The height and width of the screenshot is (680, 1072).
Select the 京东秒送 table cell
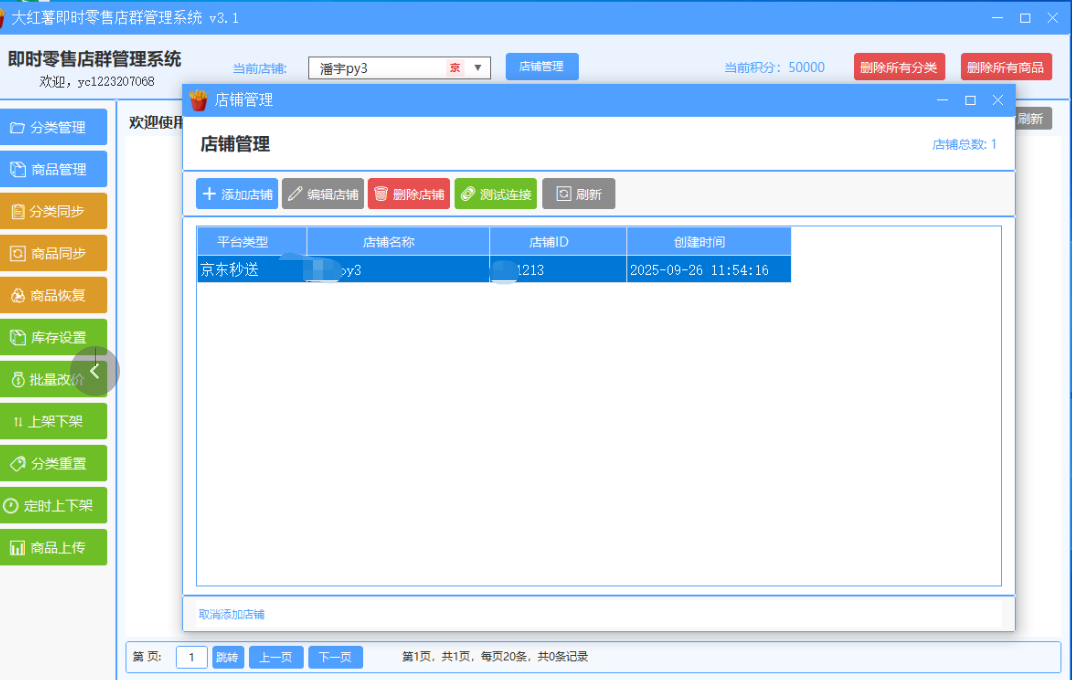point(252,270)
